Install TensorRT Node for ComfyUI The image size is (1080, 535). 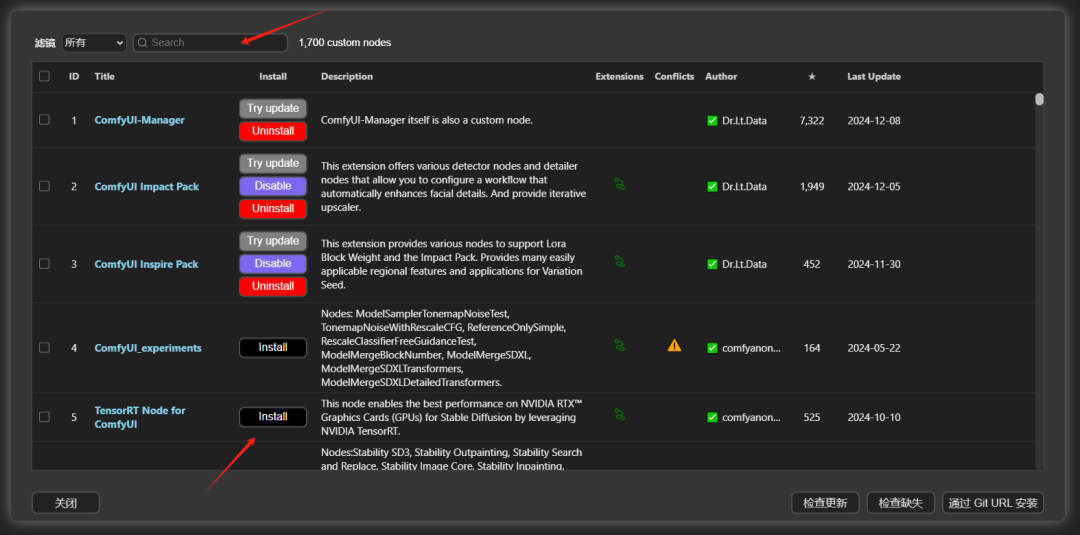point(273,417)
